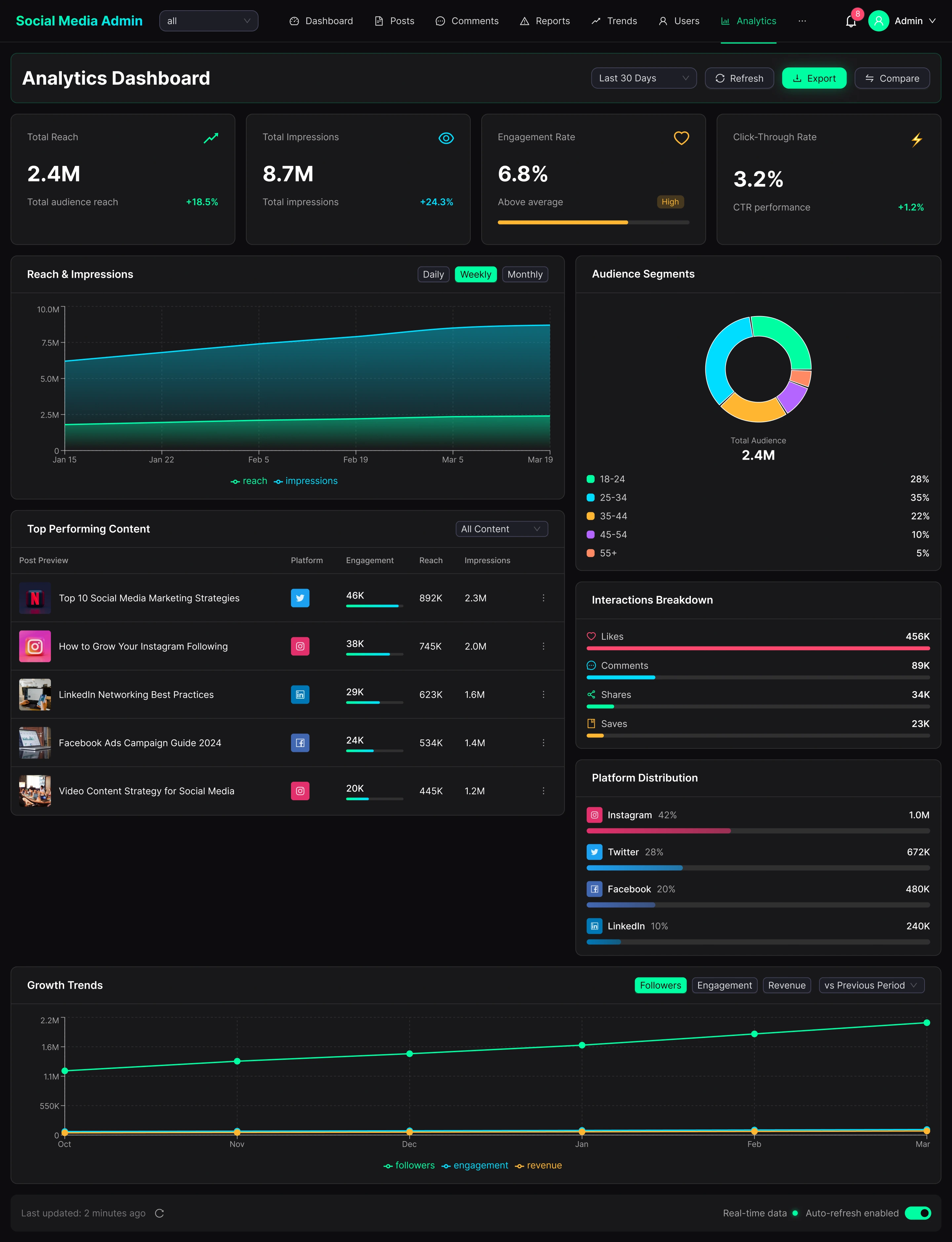Open the row menu for LinkedIn Networking post
Screen dimensions: 952x1242
pos(543,694)
